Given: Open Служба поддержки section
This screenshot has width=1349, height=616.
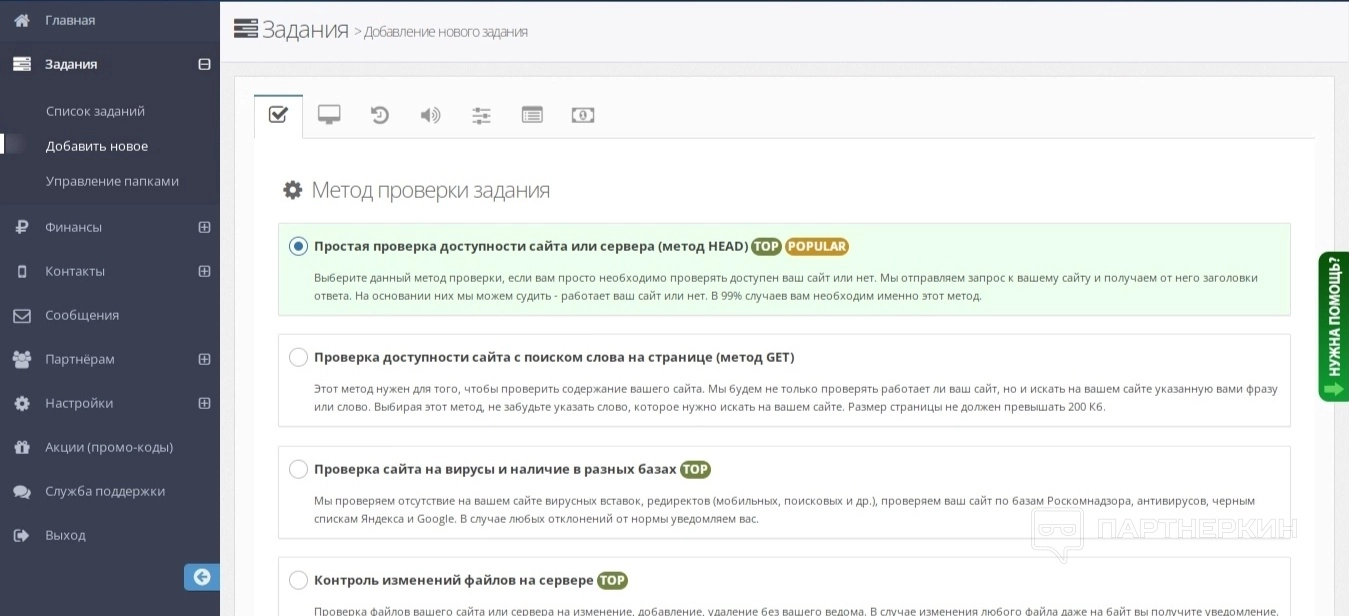Looking at the screenshot, I should point(105,491).
